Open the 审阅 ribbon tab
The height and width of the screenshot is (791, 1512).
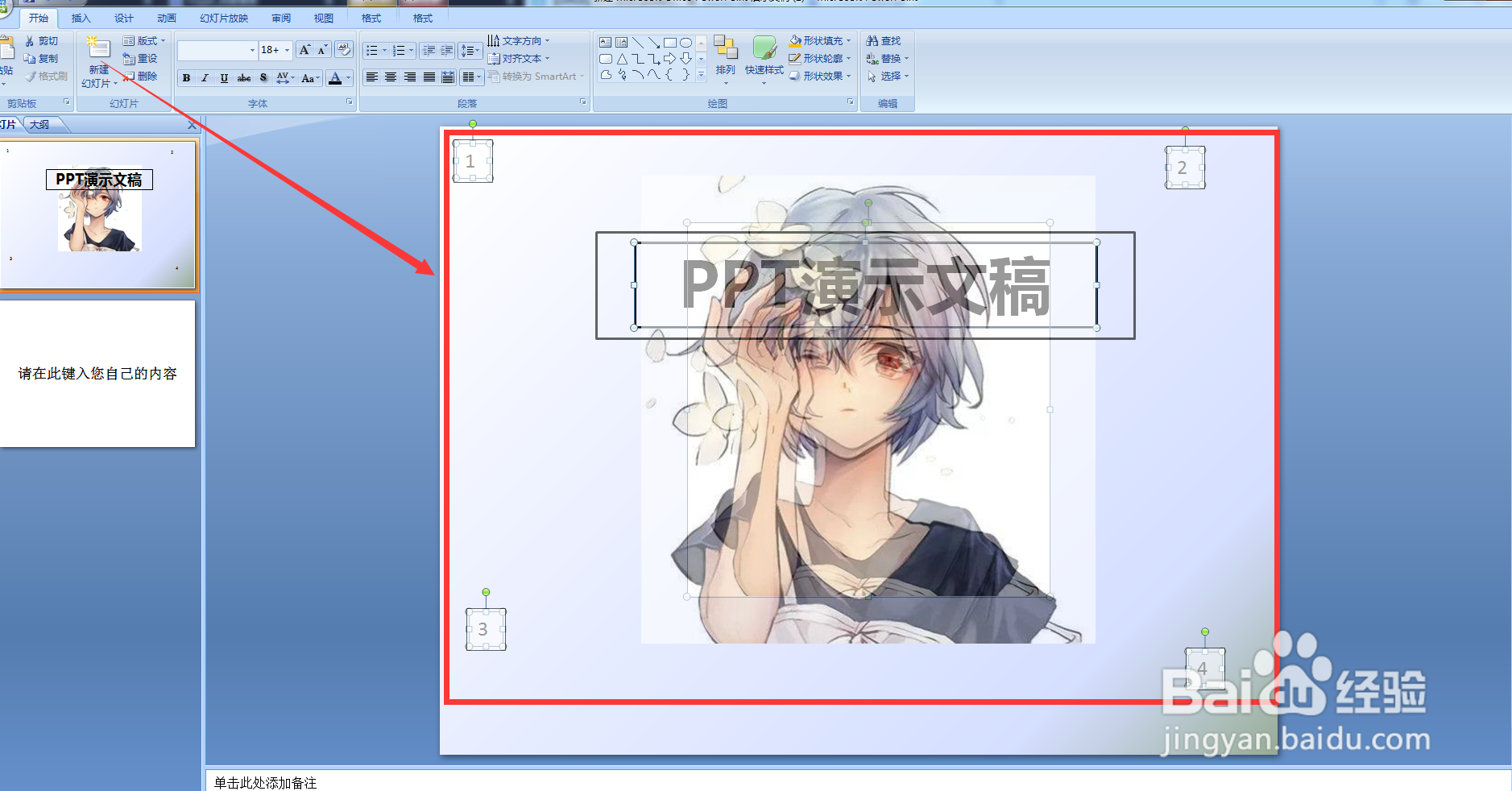pyautogui.click(x=280, y=18)
